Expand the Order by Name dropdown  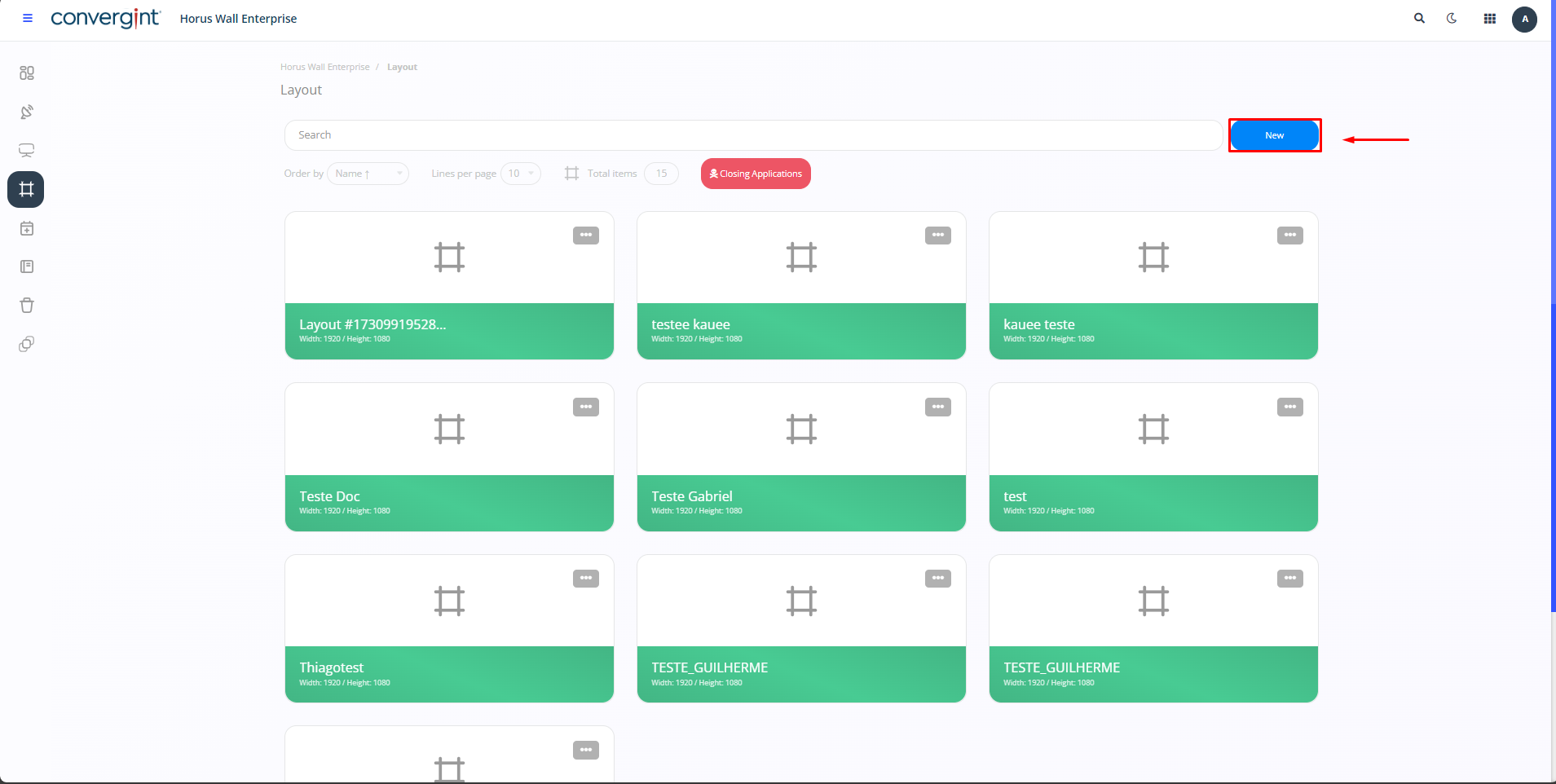[368, 174]
